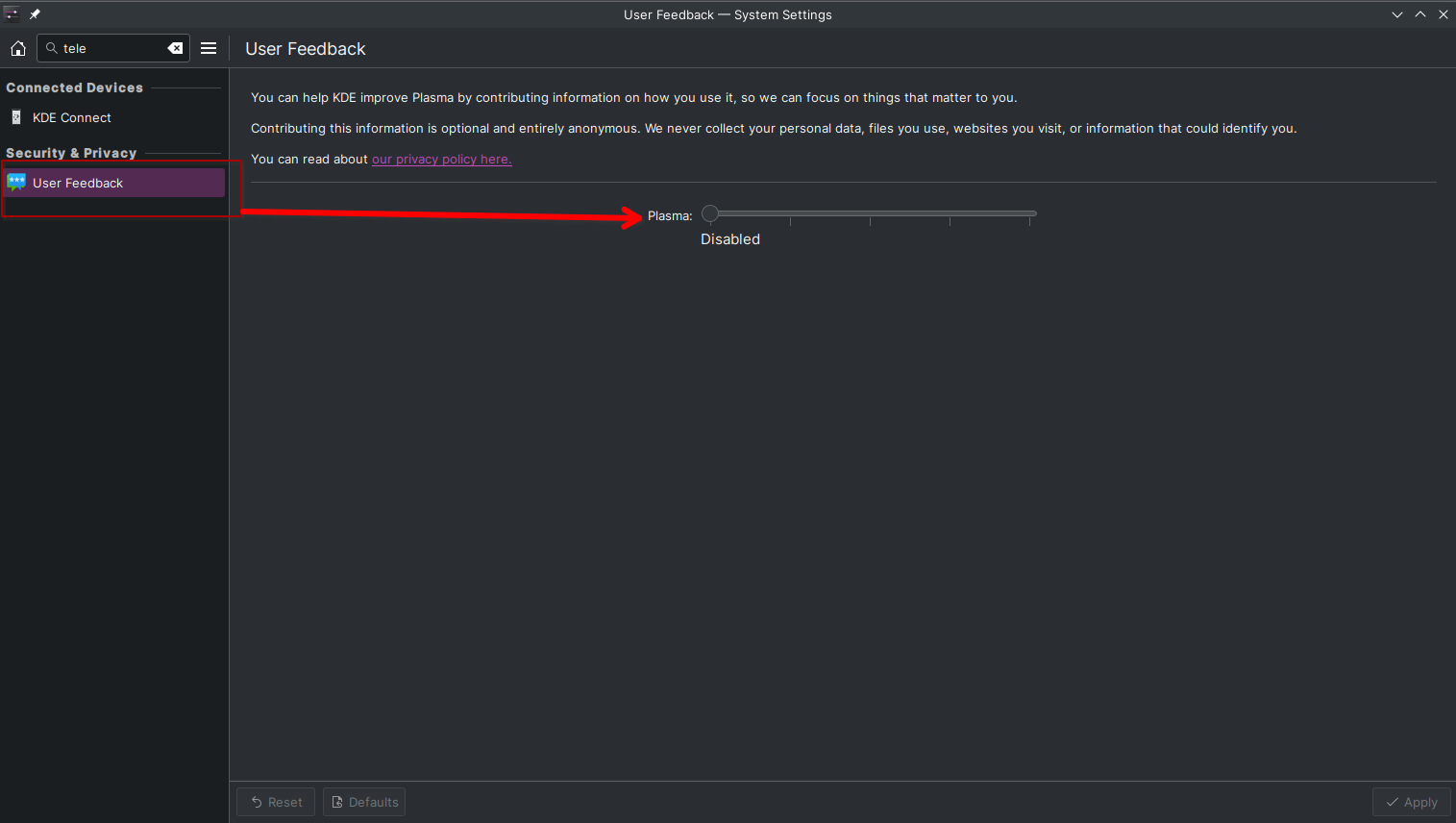Set Plasma feedback slider to second tick

click(x=790, y=213)
